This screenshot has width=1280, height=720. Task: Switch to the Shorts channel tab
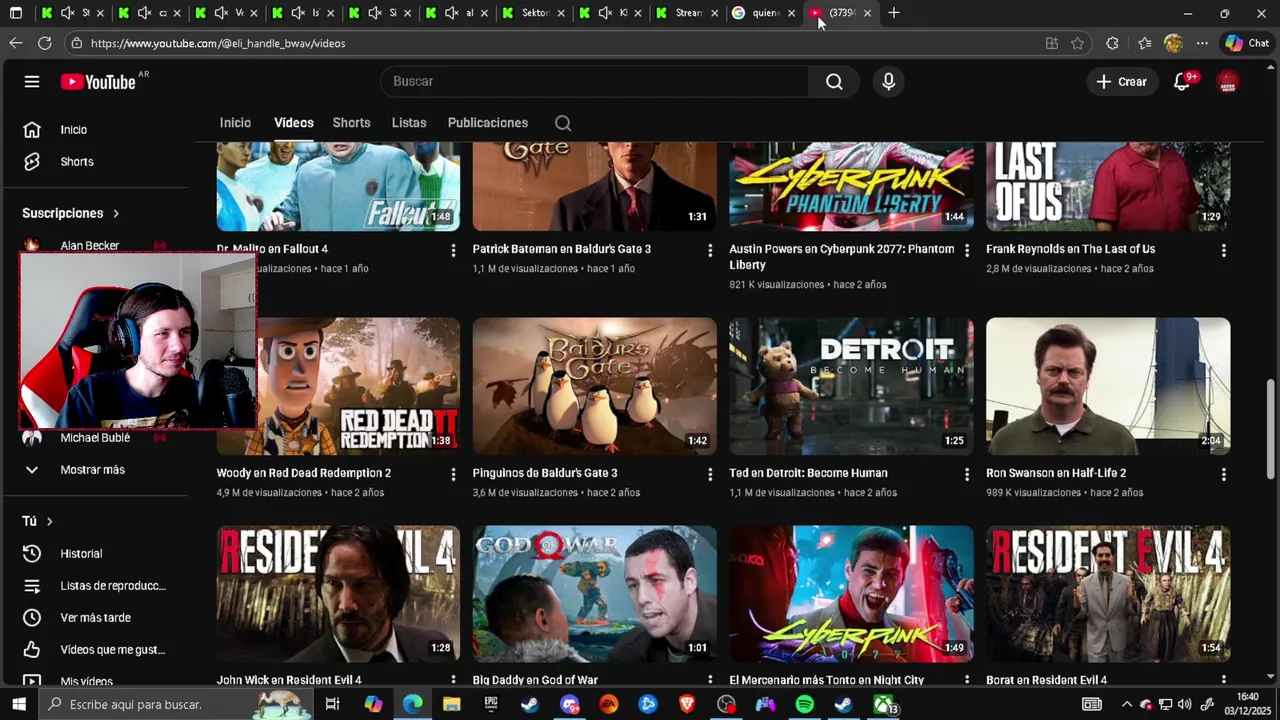click(x=351, y=123)
